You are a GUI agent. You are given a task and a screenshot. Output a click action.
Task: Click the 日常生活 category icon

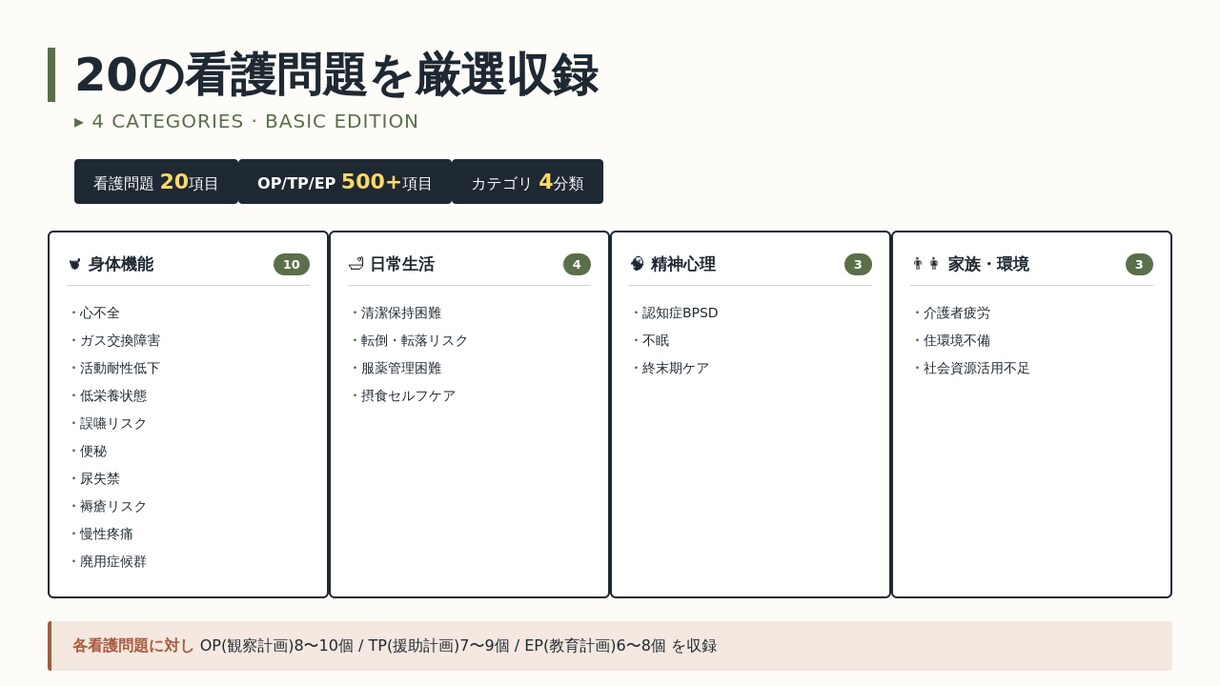pos(356,264)
